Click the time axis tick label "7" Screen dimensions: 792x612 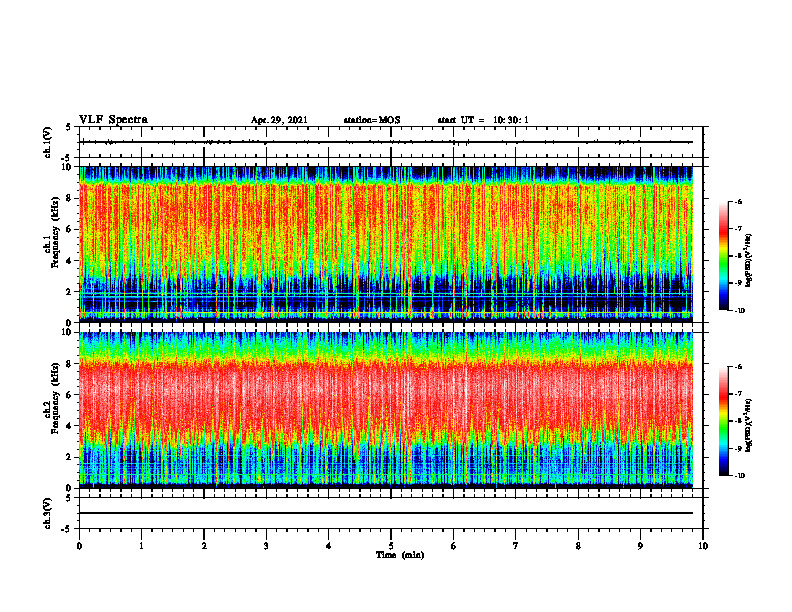(516, 546)
